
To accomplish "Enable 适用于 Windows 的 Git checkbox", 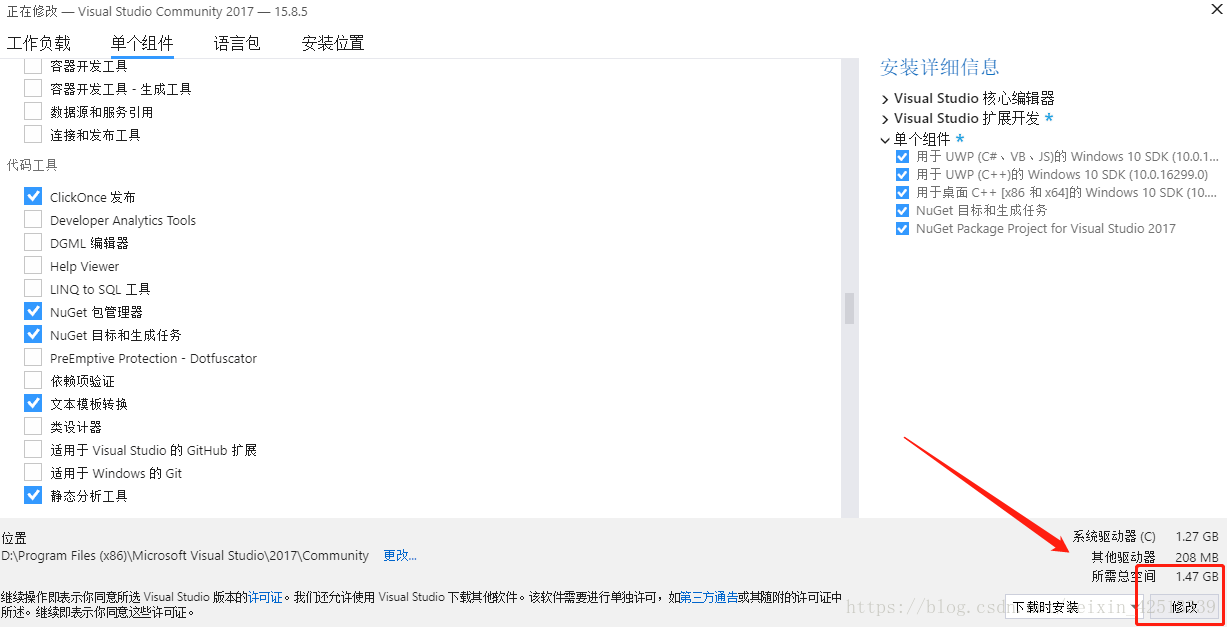I will (33, 472).
